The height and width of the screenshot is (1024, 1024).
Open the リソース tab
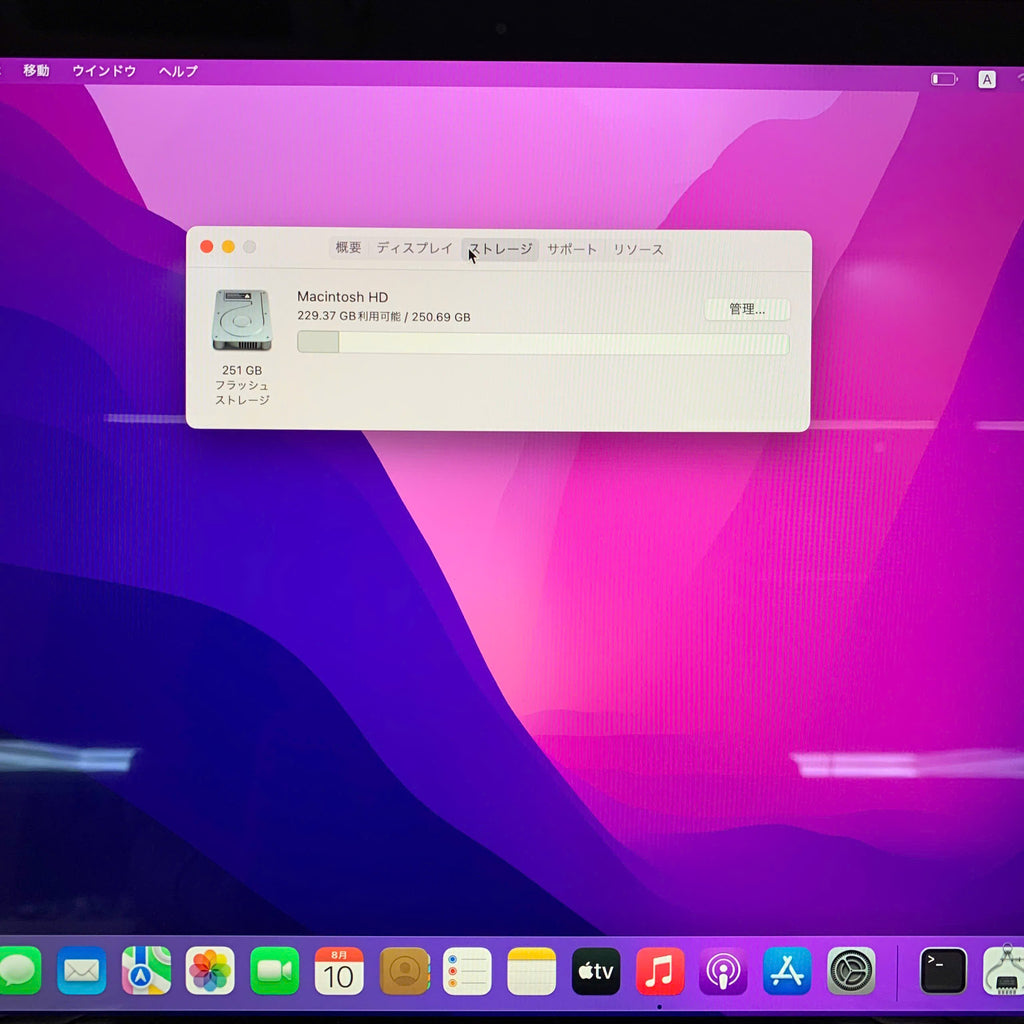pyautogui.click(x=638, y=249)
